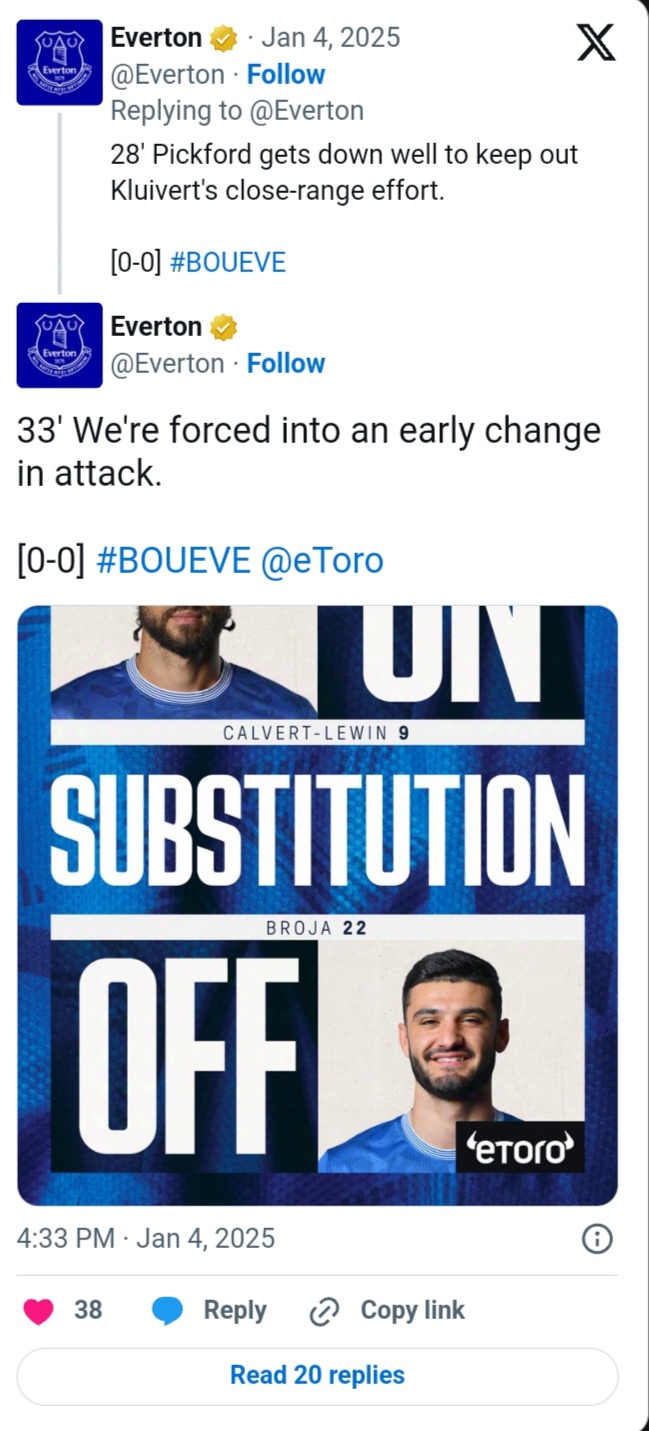Click the heart like icon
Image resolution: width=649 pixels, height=1431 pixels.
click(x=38, y=1311)
